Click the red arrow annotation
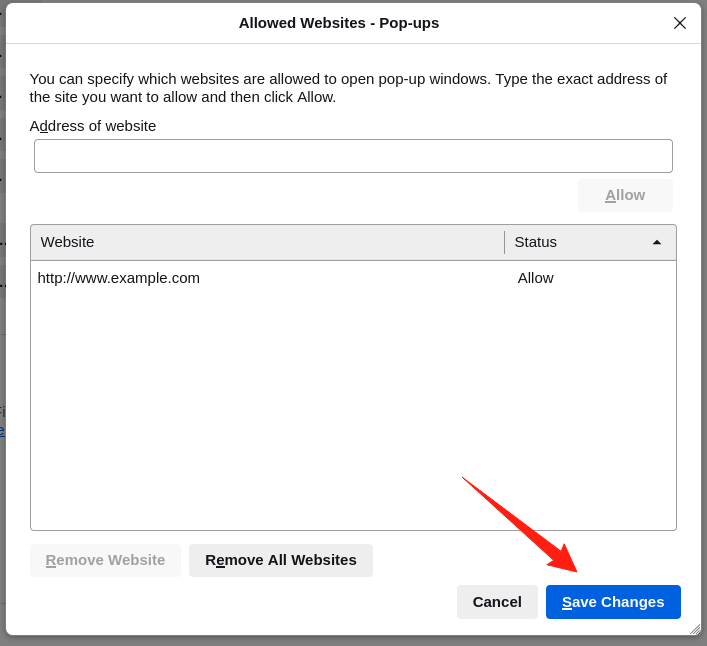The width and height of the screenshot is (707, 646). [x=518, y=524]
